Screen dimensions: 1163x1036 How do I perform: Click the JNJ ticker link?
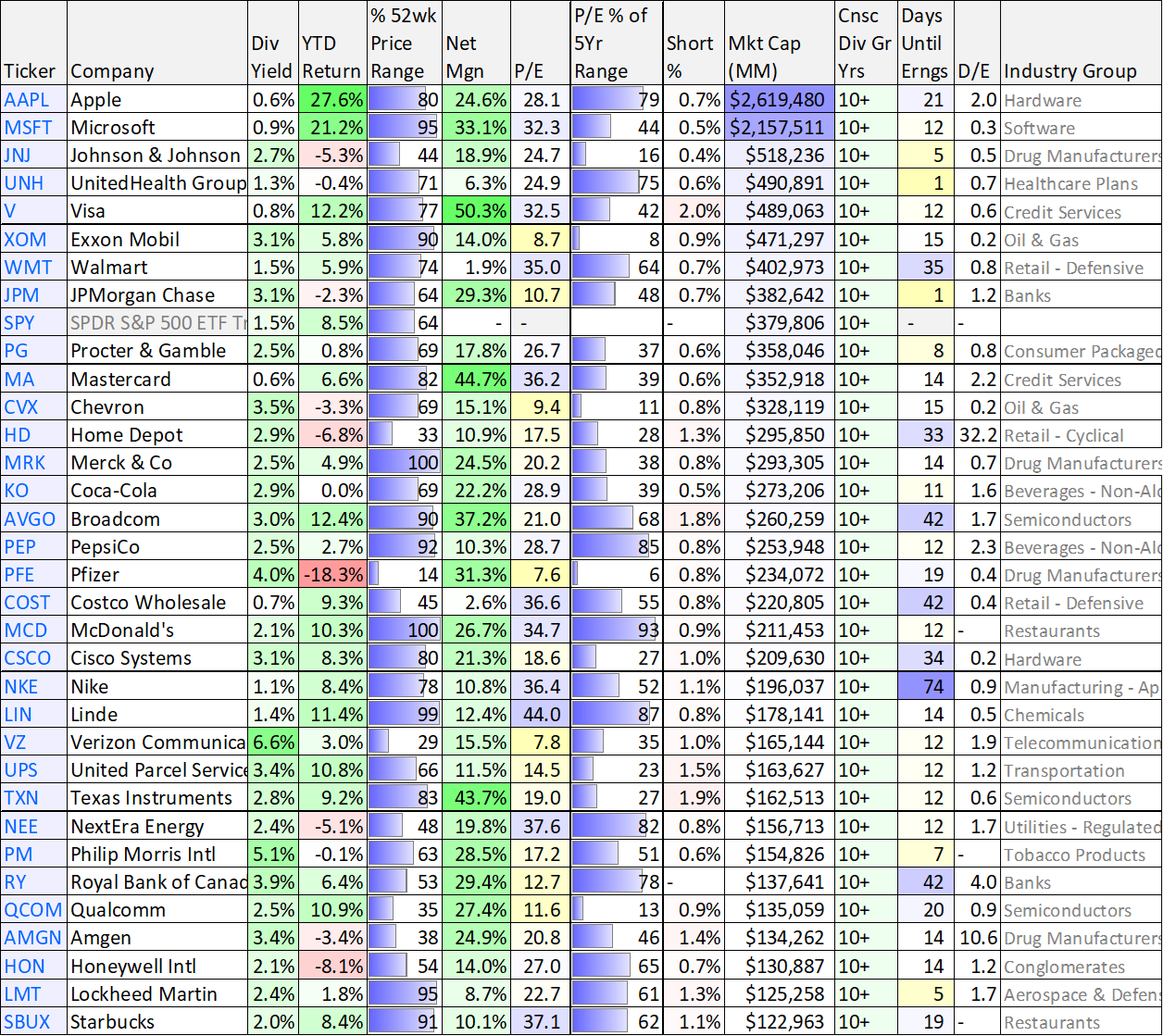(x=18, y=156)
